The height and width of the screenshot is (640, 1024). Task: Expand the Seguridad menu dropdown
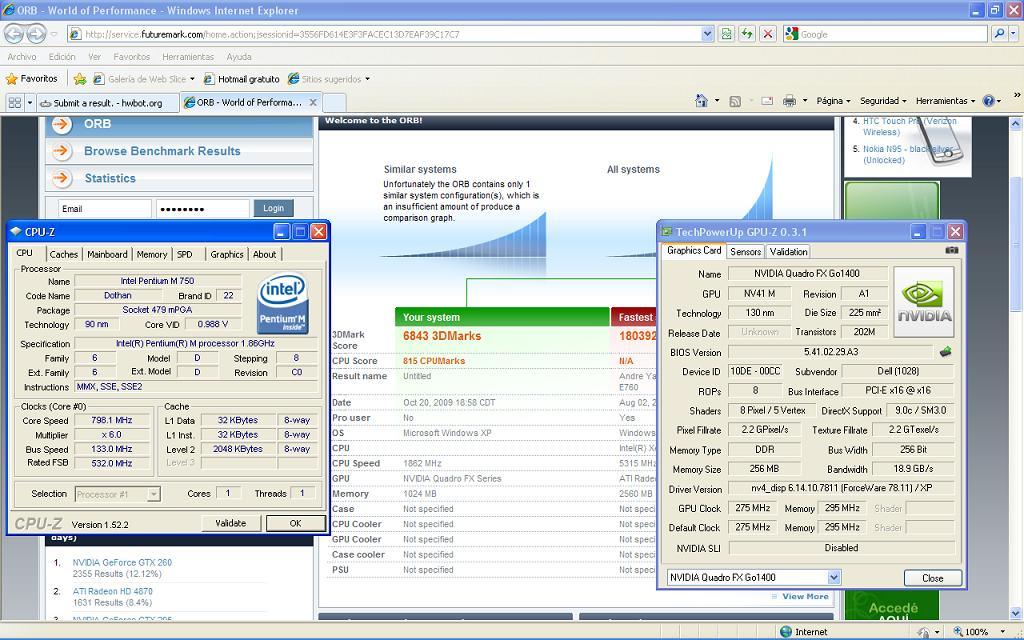click(883, 101)
